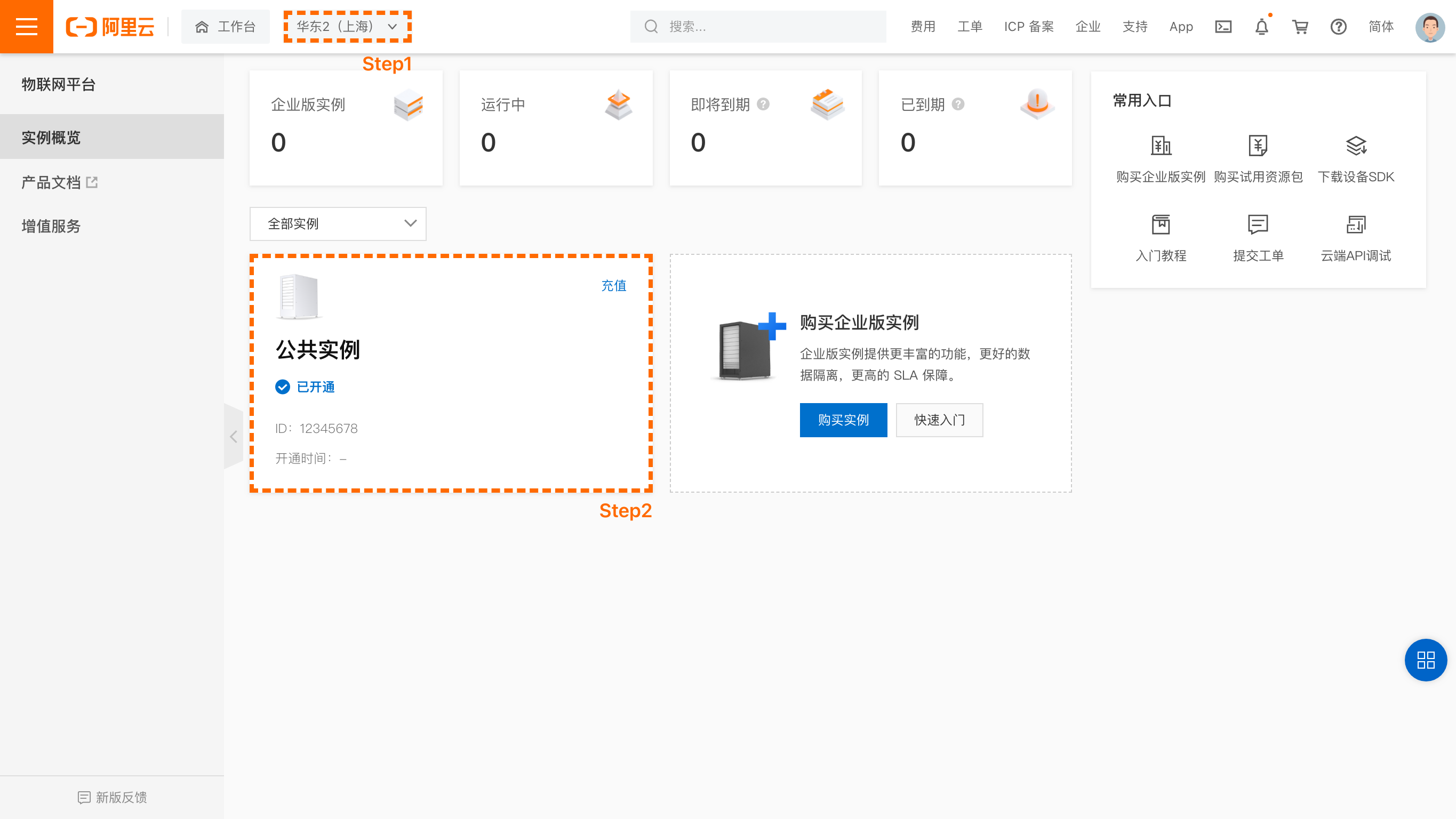Open the blue floating grid button
This screenshot has height=819, width=1456.
(1426, 660)
